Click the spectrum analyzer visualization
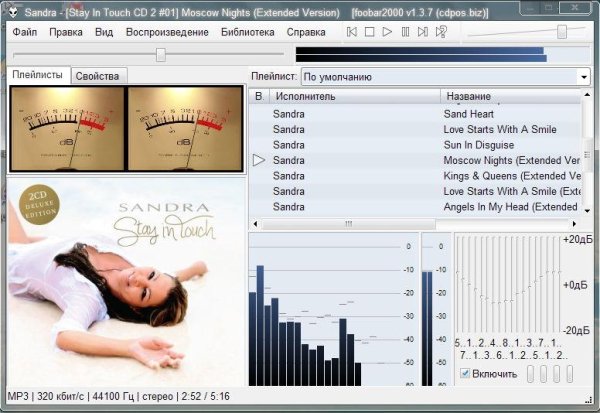 (334, 309)
